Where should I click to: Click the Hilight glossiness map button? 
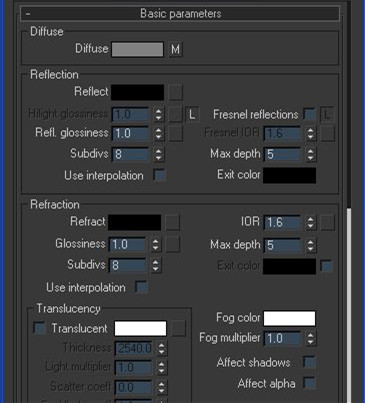tap(175, 114)
